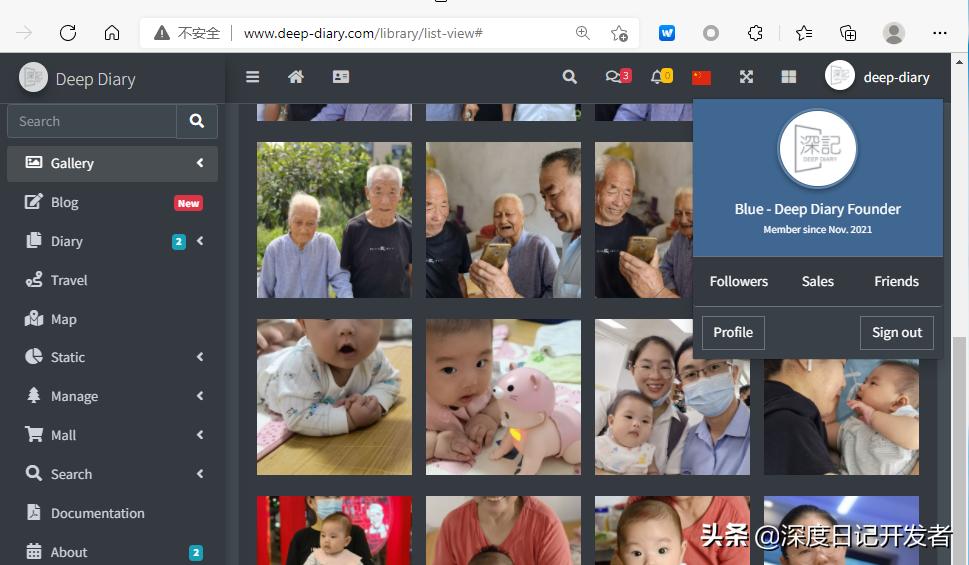Click the Map marker icon
The height and width of the screenshot is (565, 969).
pos(34,318)
